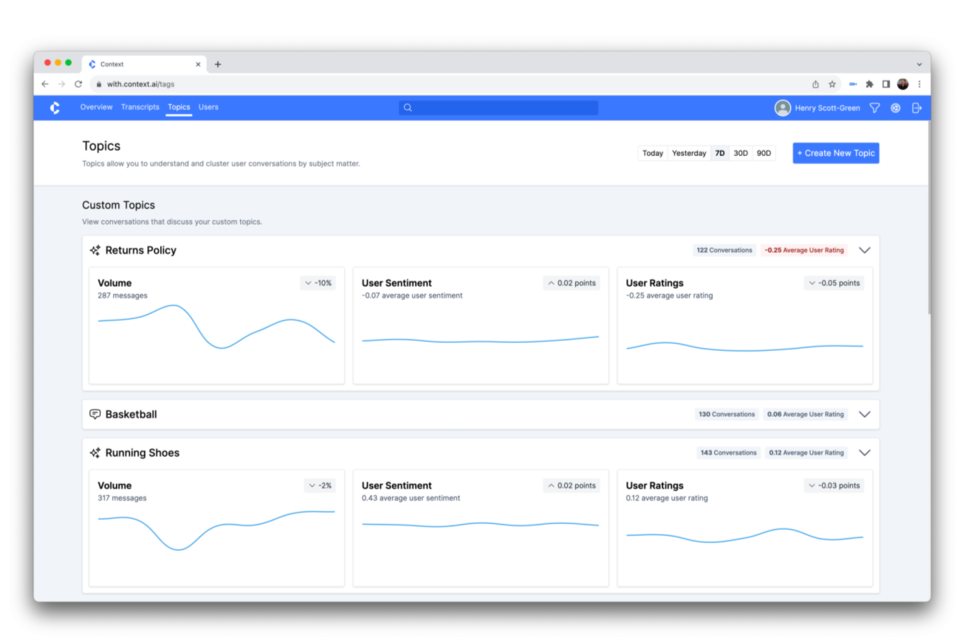The height and width of the screenshot is (640, 960).
Task: Open the browser extensions puzzle icon
Action: [869, 84]
